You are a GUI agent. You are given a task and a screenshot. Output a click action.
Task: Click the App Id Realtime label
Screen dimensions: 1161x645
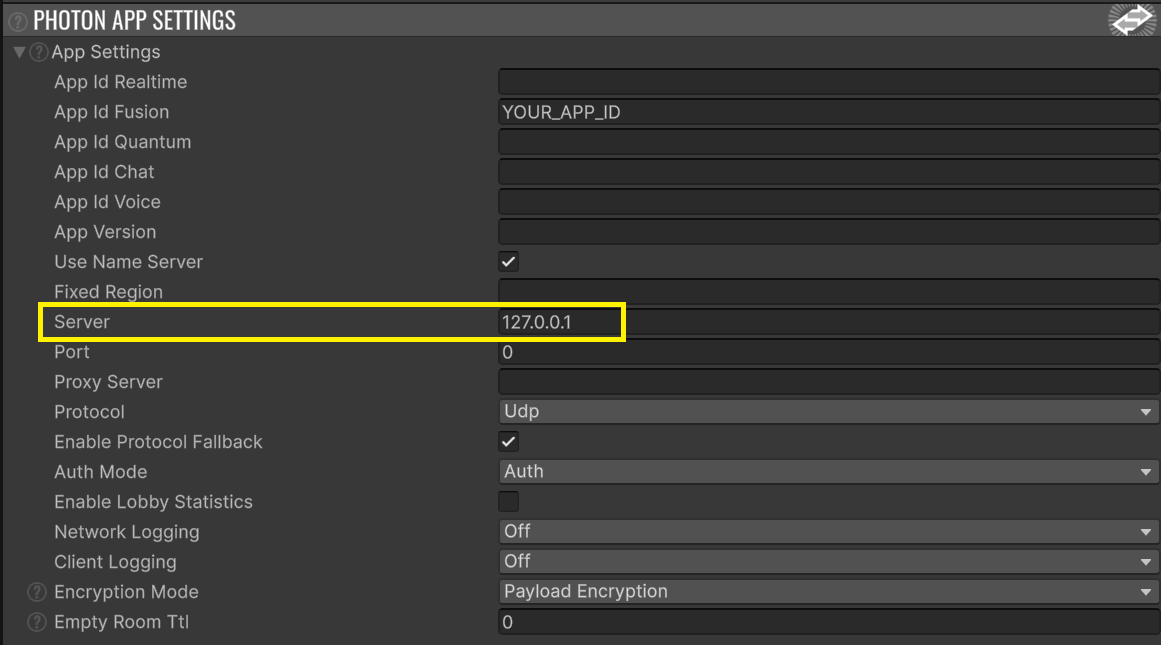click(121, 82)
